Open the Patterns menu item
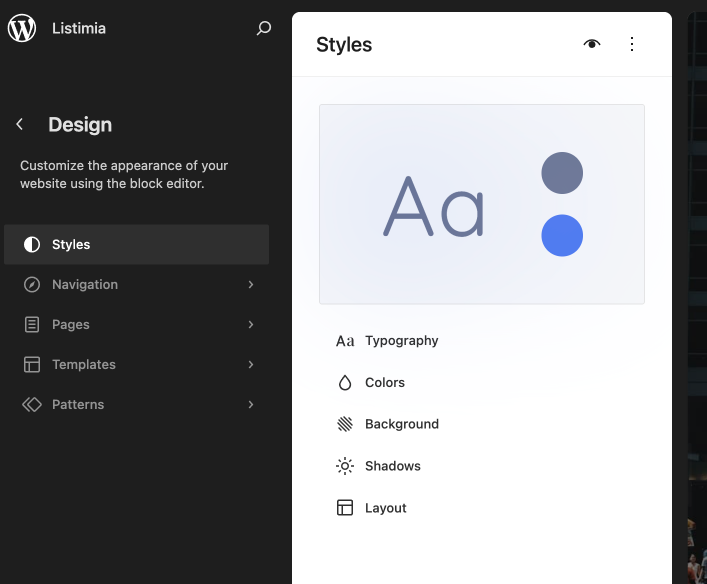The height and width of the screenshot is (584, 707). tap(137, 405)
